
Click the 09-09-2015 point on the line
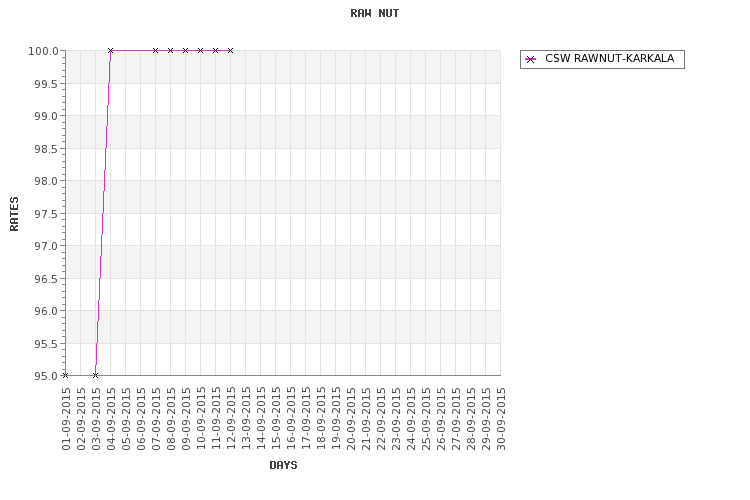pos(186,50)
